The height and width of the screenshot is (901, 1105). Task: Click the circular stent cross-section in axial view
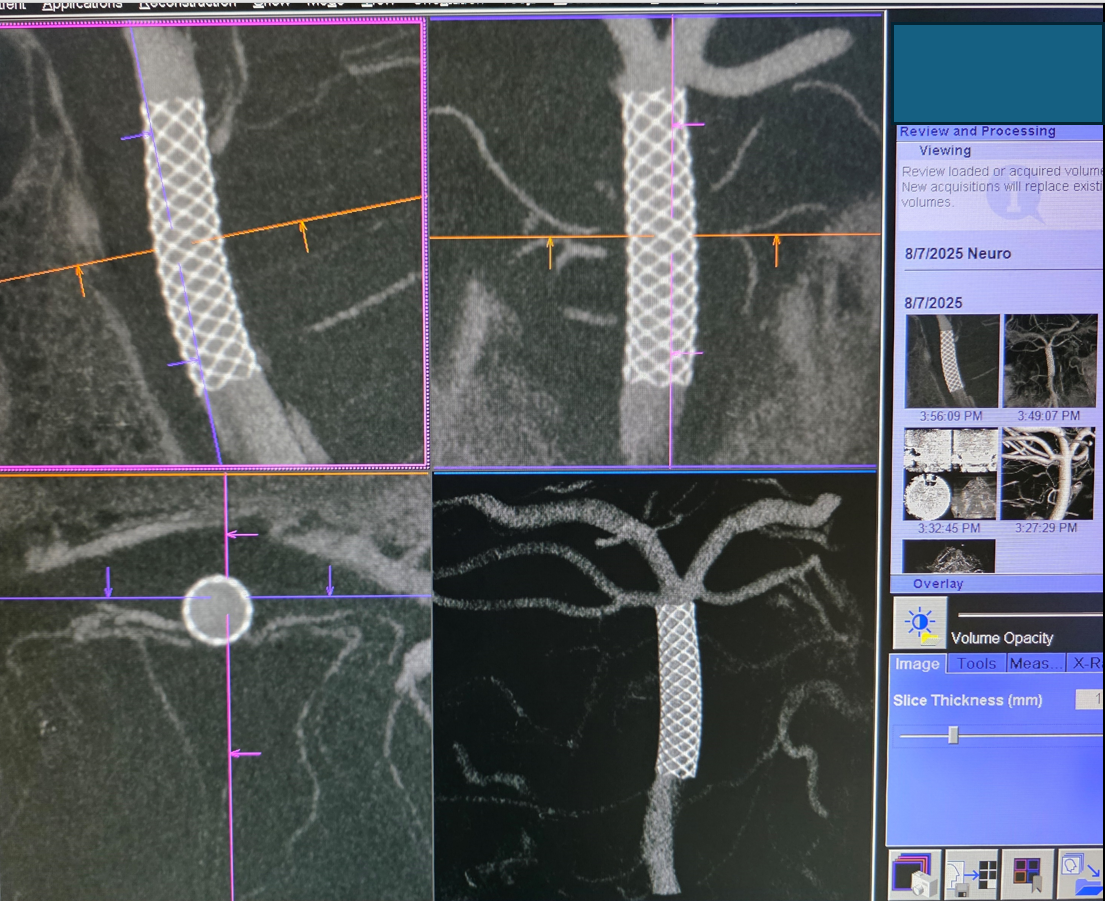pos(217,609)
